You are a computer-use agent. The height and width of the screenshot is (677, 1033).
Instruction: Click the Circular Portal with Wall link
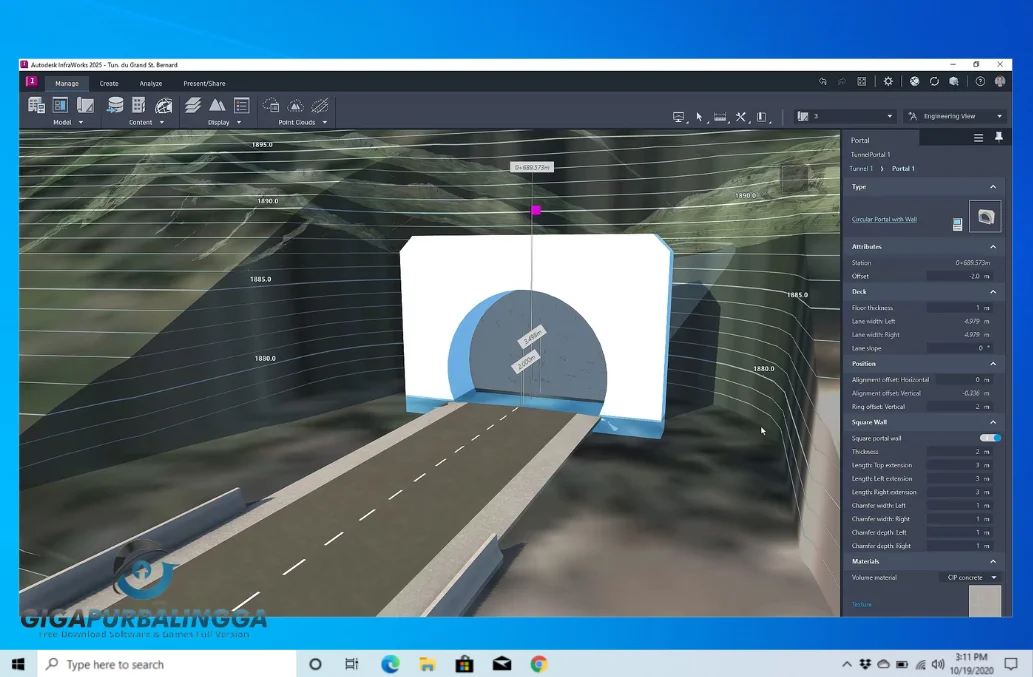tap(884, 219)
